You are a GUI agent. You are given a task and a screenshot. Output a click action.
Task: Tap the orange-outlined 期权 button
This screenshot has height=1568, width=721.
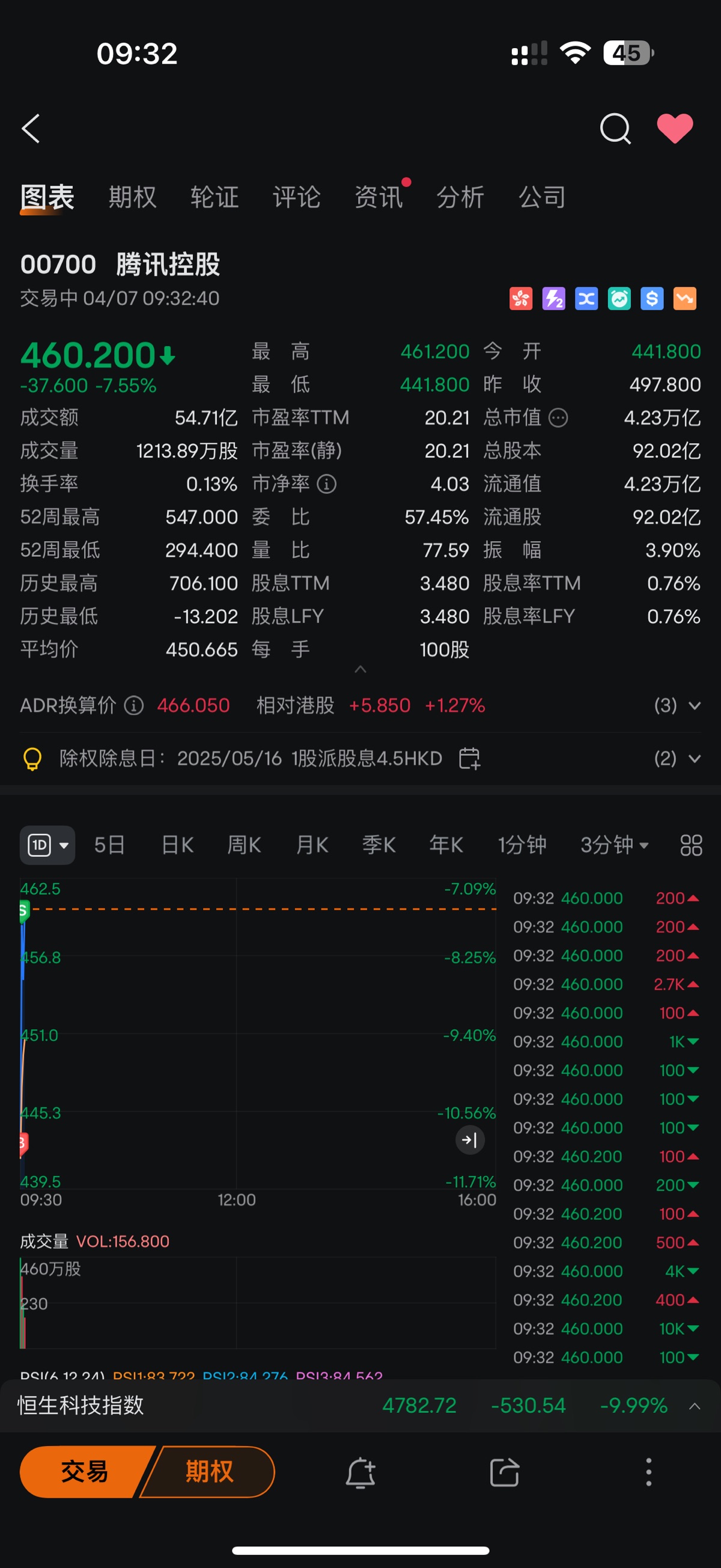208,1472
